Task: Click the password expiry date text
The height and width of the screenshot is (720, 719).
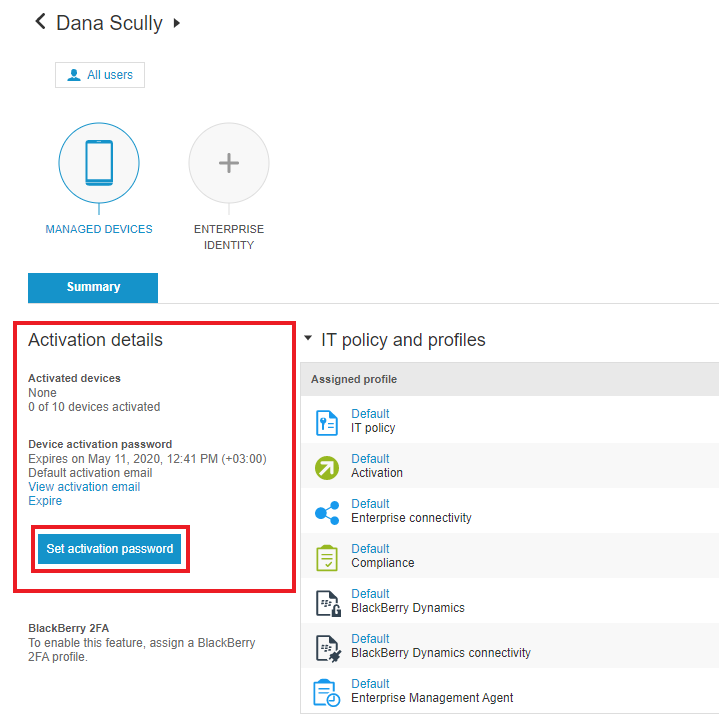Action: (x=147, y=459)
